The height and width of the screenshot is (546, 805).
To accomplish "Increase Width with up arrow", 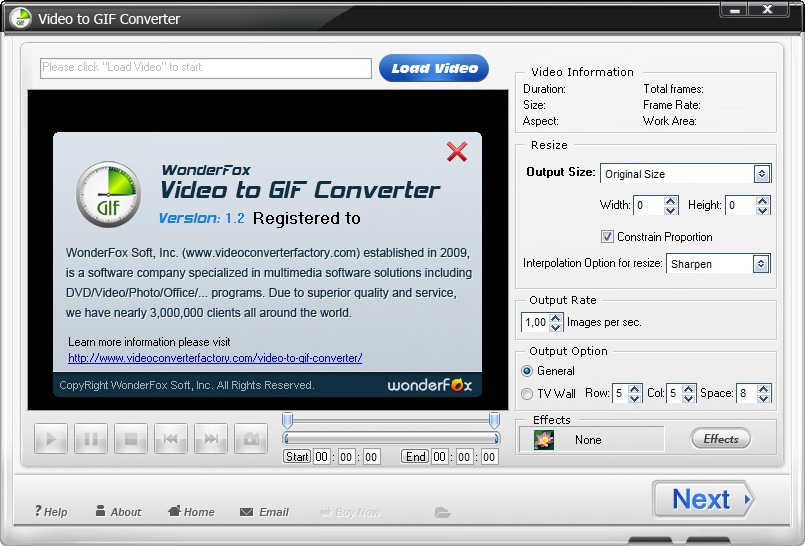I will (670, 201).
